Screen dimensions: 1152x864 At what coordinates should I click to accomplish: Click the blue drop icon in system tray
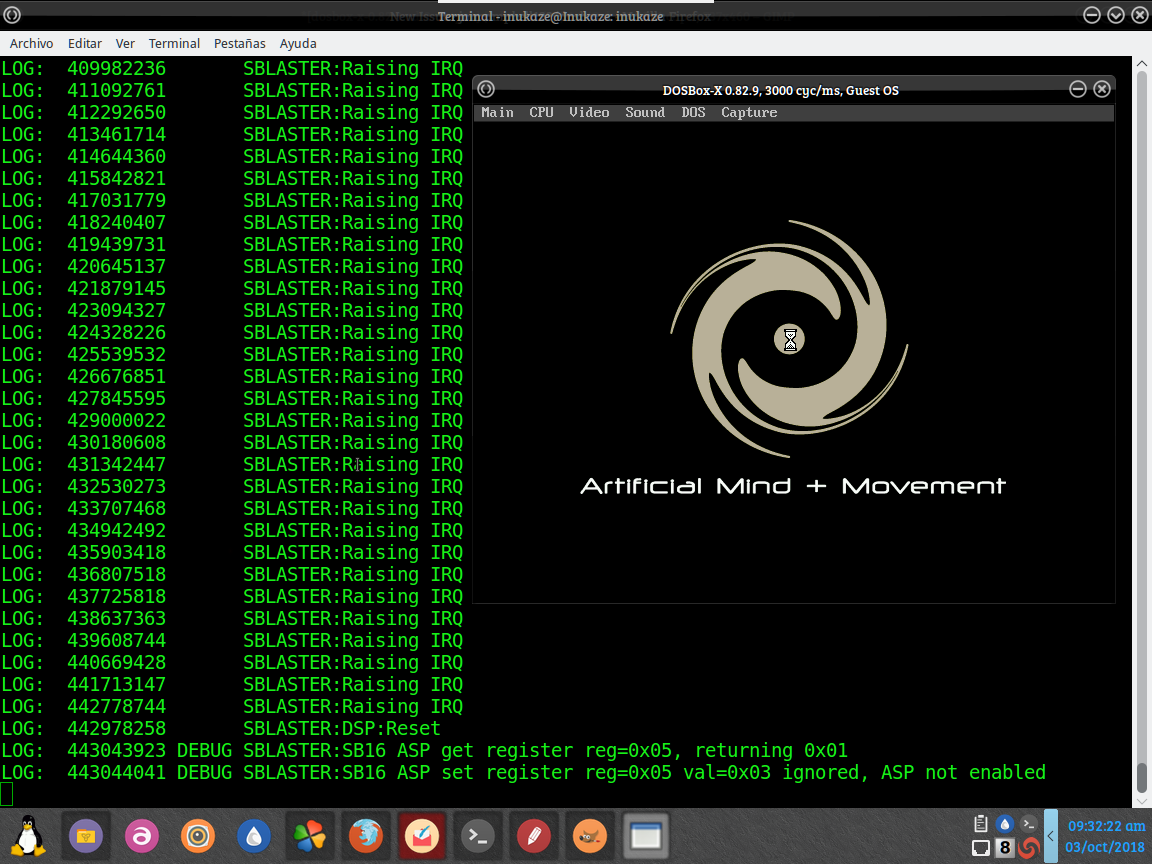[x=1004, y=824]
